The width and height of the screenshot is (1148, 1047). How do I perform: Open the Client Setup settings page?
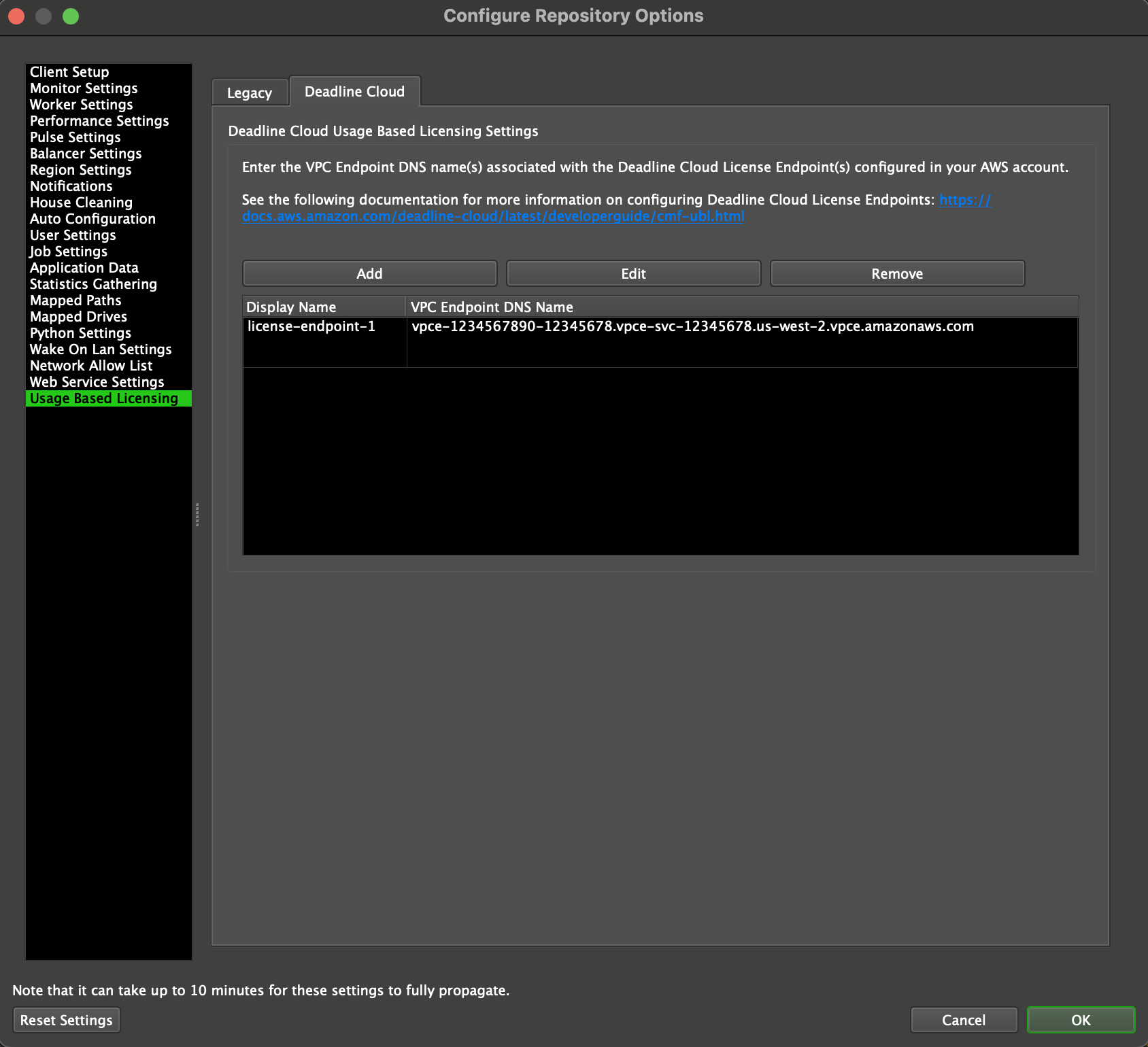click(x=69, y=71)
